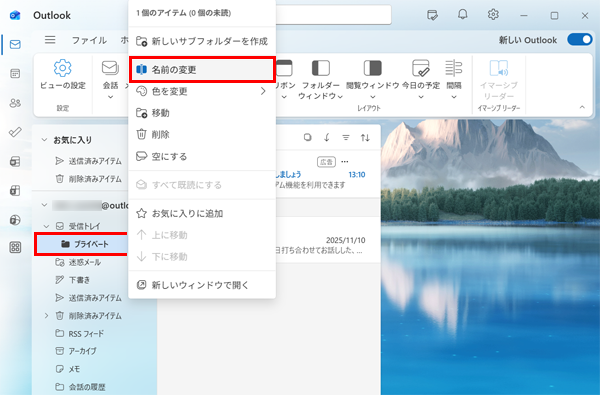Click the My Day calendar-check icon in title bar

pyautogui.click(x=432, y=15)
